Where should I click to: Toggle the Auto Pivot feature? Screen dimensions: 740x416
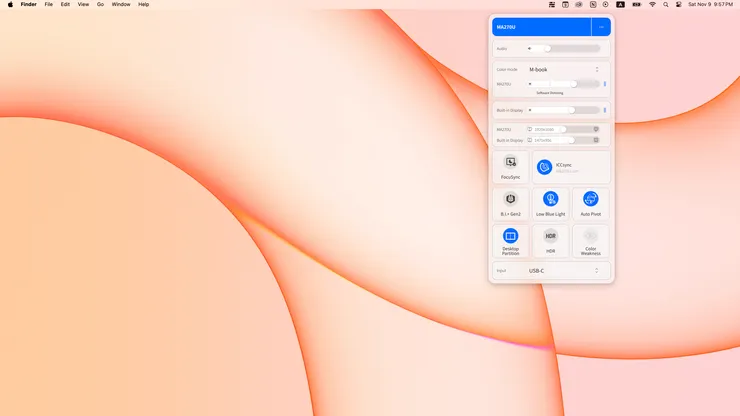(x=590, y=204)
